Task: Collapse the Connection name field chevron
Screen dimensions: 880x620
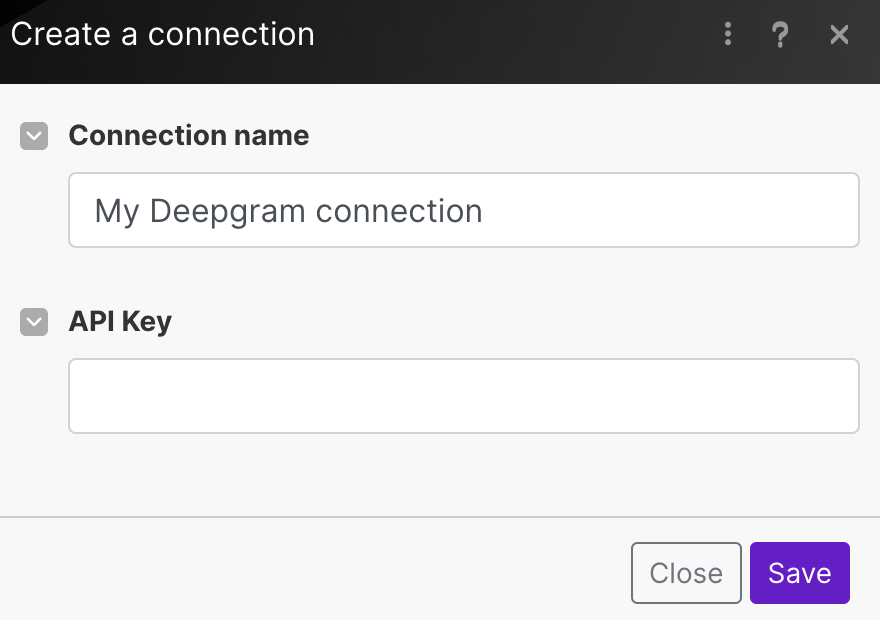Action: (x=34, y=136)
